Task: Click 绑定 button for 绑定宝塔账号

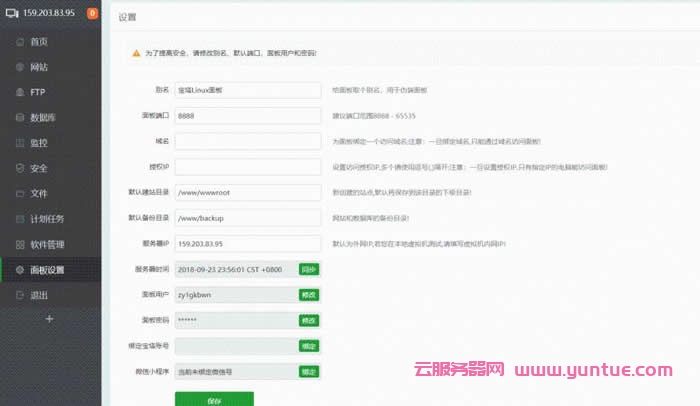Action: (309, 346)
